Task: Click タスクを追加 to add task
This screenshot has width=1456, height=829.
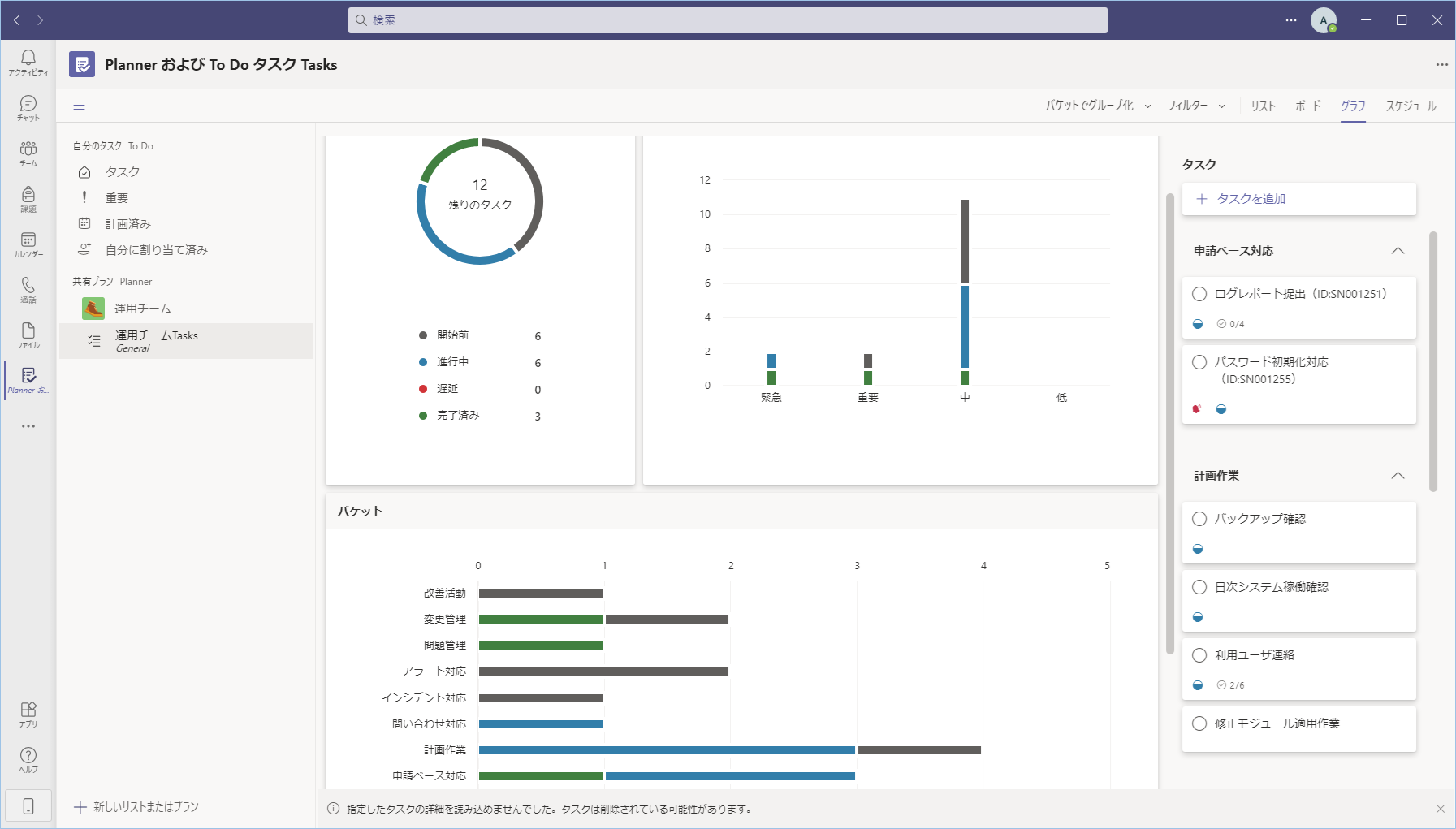Action: [1298, 199]
